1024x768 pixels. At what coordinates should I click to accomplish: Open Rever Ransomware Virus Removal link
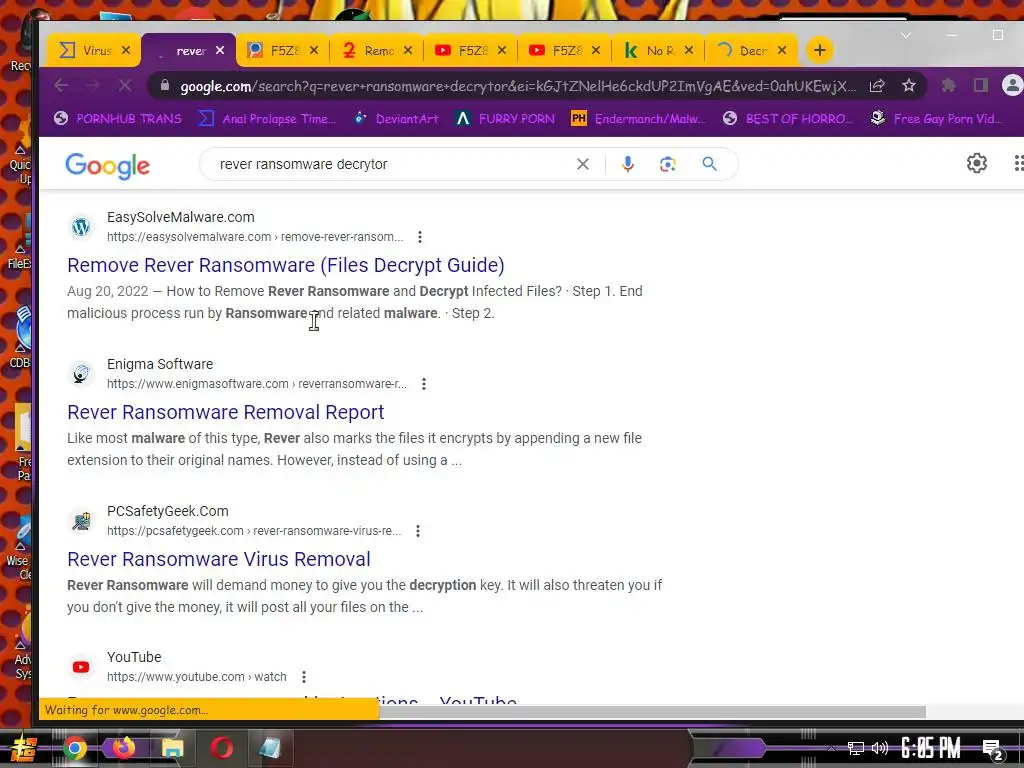point(219,559)
